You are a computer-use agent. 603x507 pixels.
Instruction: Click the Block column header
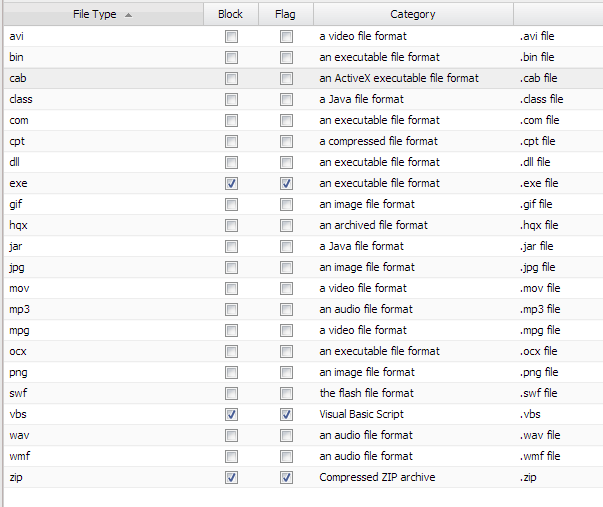[x=230, y=14]
